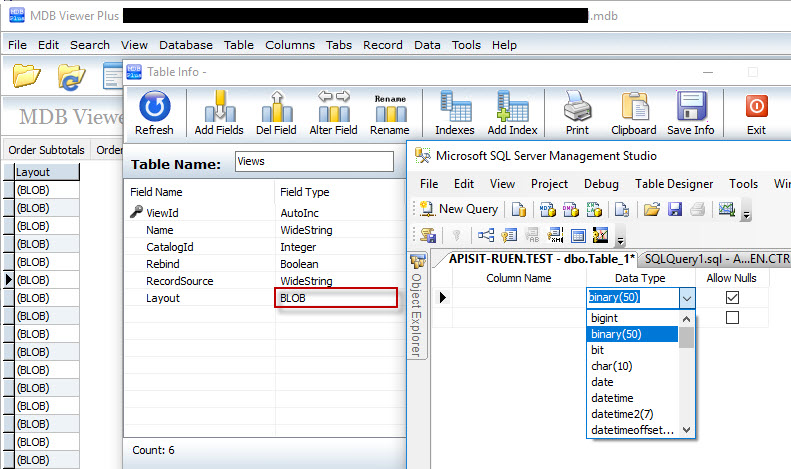
Task: Select the ViewId field row
Action: 265,213
